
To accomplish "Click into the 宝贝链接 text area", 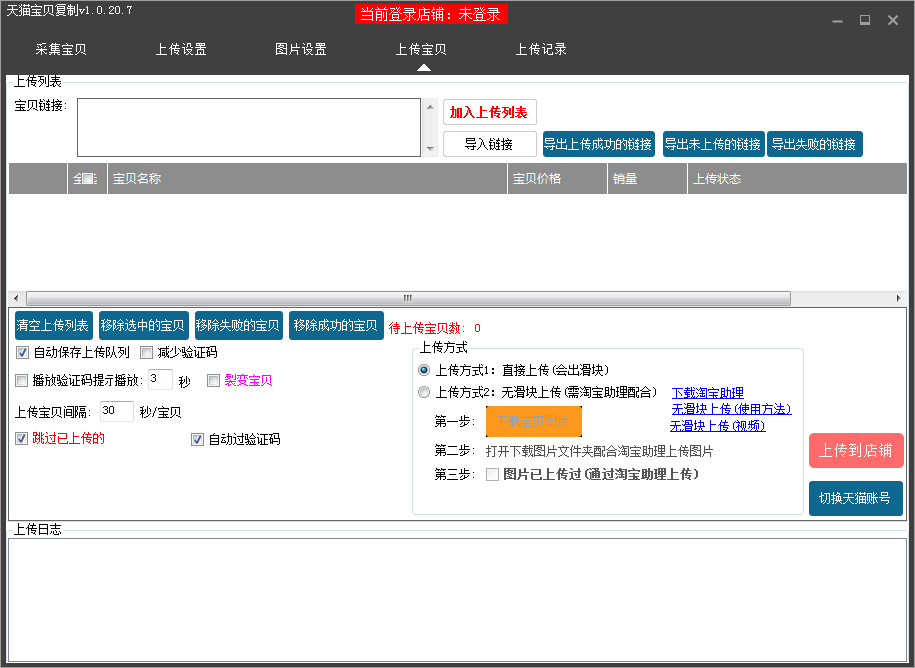I will tap(249, 127).
